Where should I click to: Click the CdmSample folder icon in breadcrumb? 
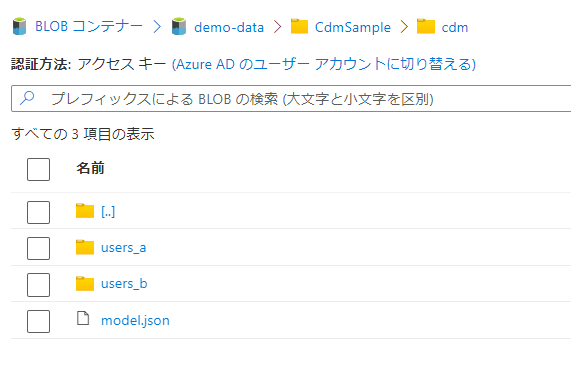coord(299,27)
